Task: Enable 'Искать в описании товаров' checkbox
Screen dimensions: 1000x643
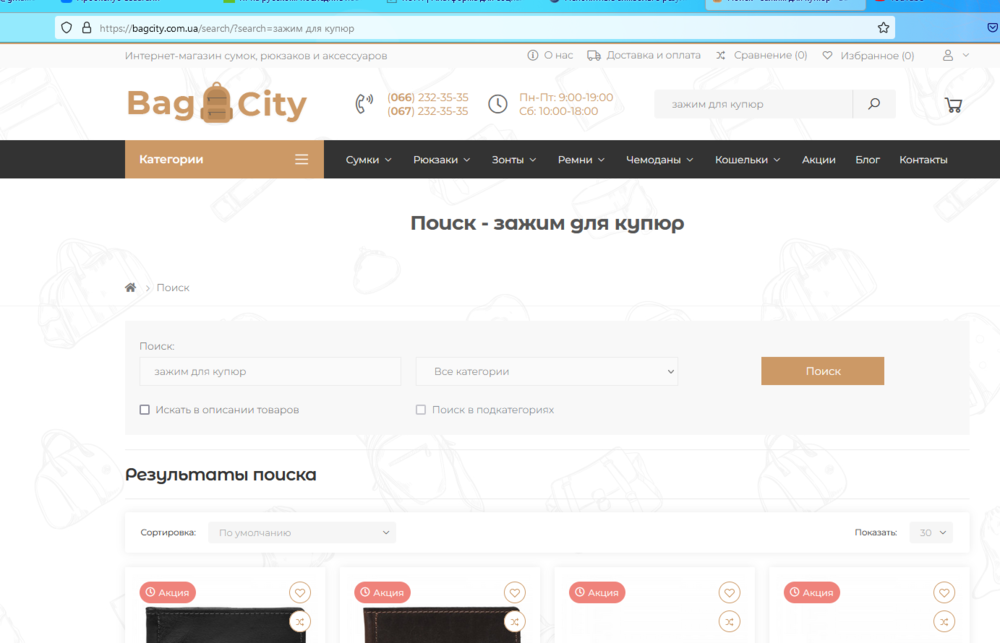Action: (x=145, y=410)
